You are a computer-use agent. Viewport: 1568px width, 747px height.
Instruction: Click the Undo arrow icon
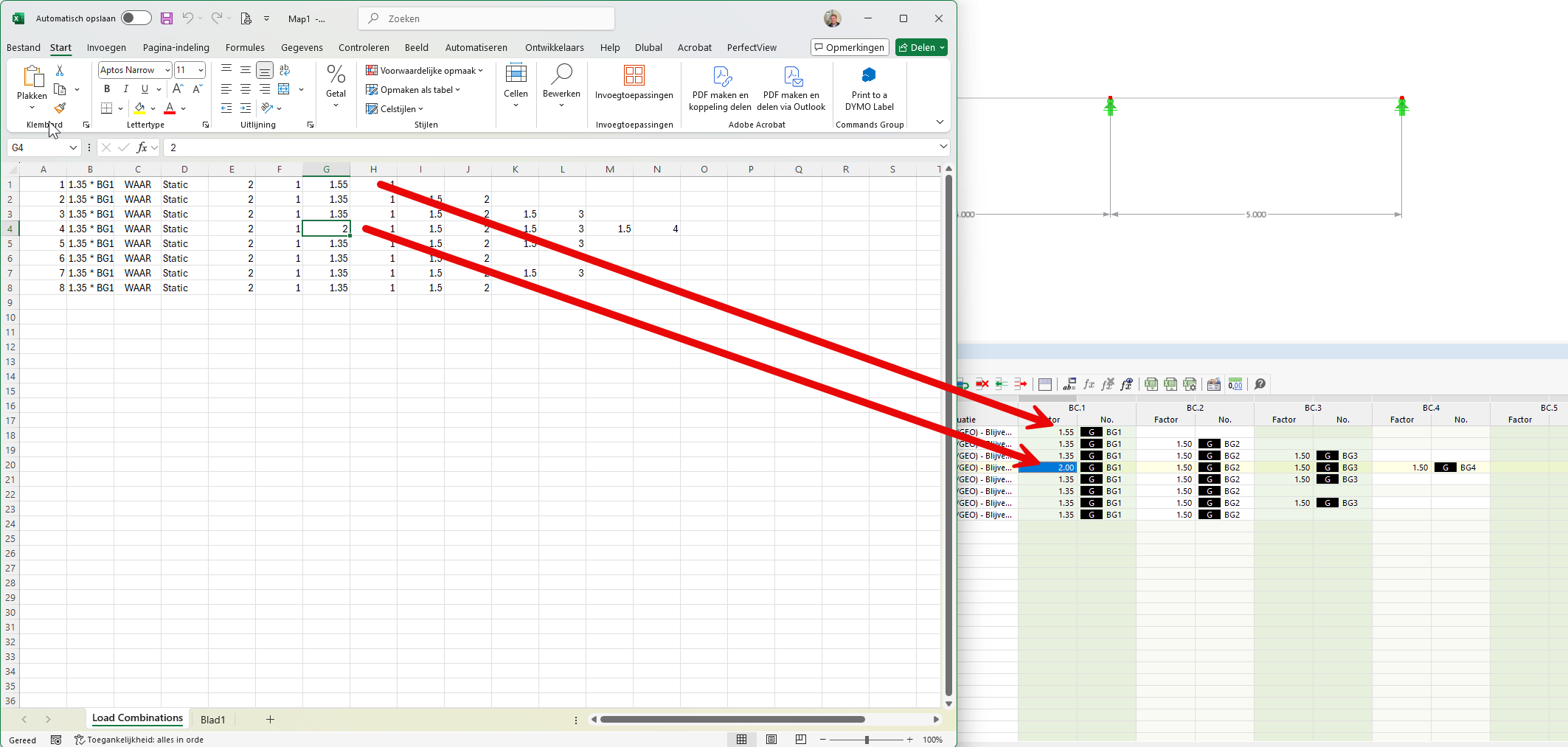pos(188,18)
